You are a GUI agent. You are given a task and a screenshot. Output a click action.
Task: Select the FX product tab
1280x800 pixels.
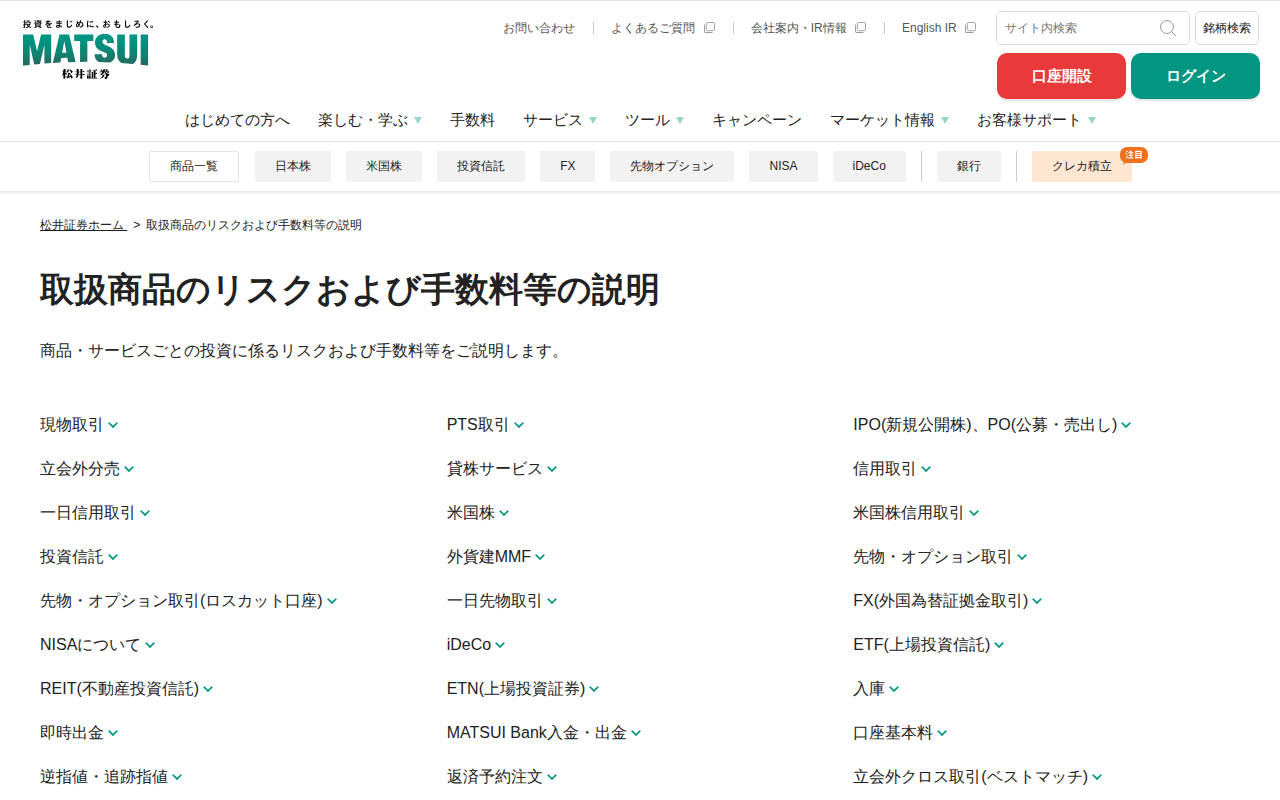click(x=568, y=166)
